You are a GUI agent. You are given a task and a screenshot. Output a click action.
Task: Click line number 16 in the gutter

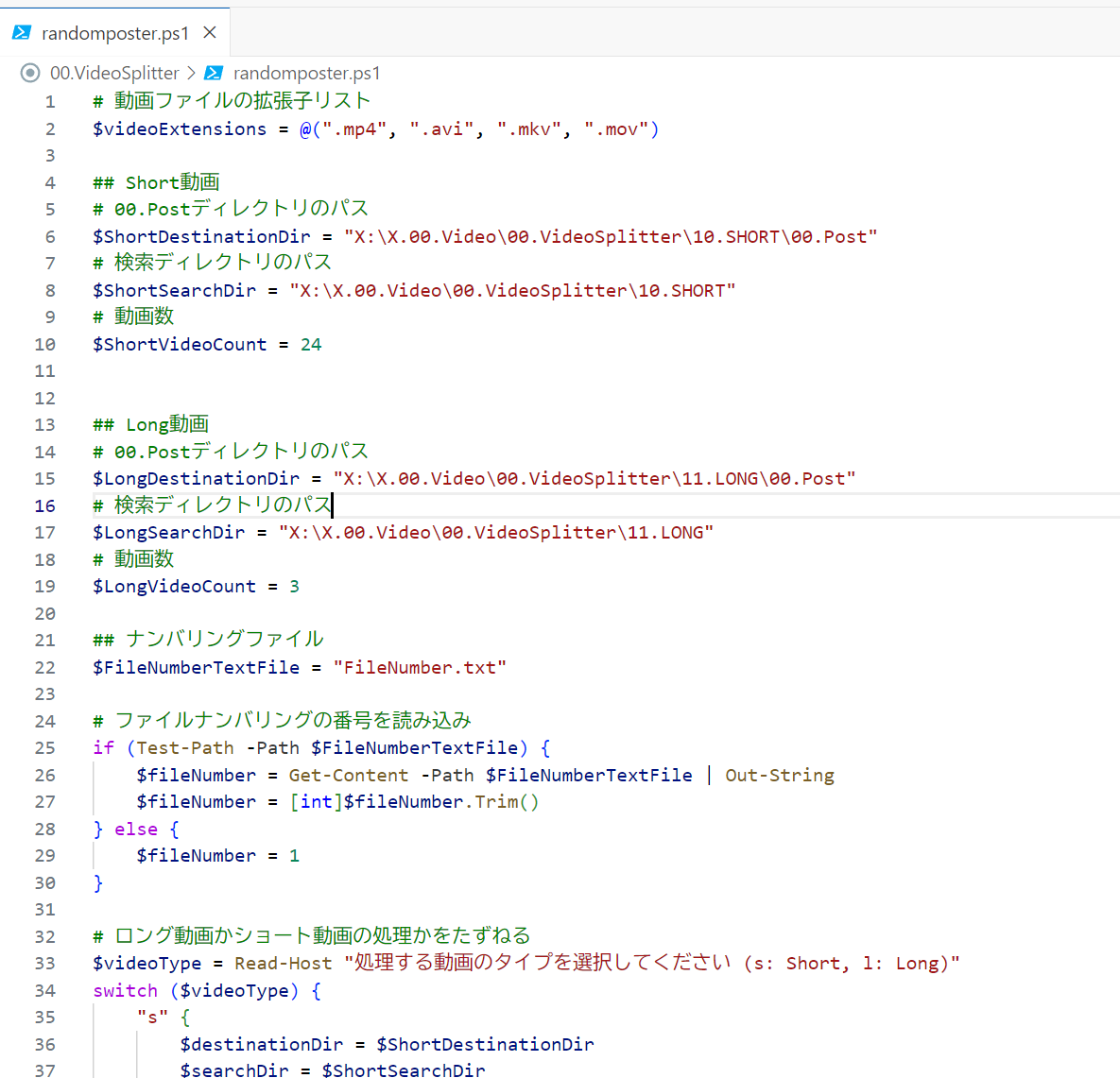[44, 506]
